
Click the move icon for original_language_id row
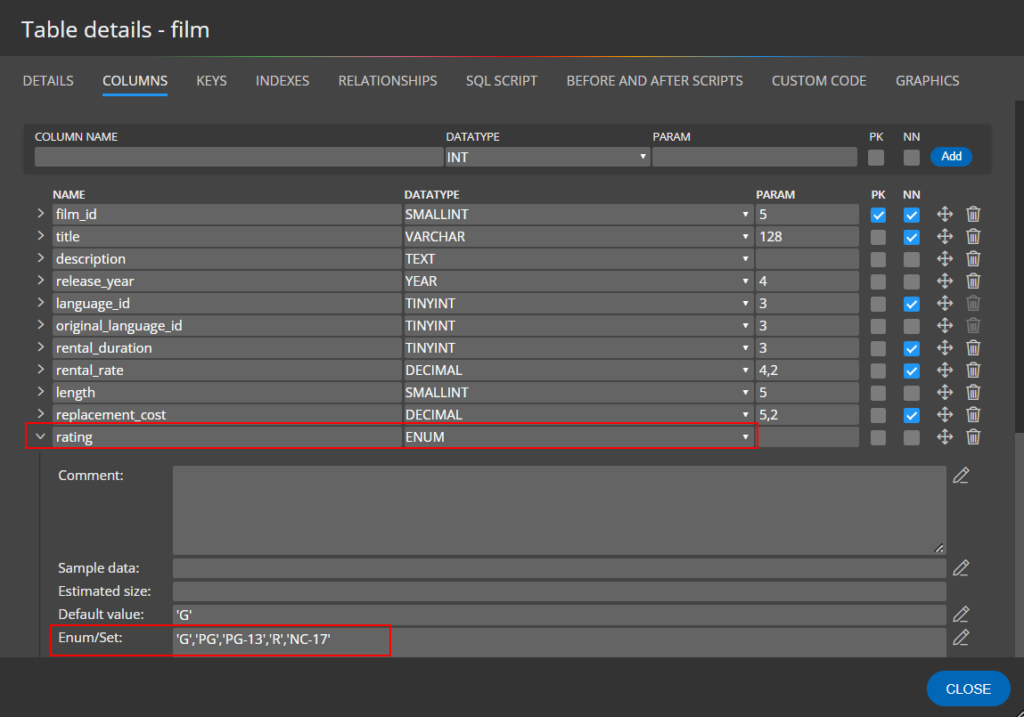tap(944, 325)
